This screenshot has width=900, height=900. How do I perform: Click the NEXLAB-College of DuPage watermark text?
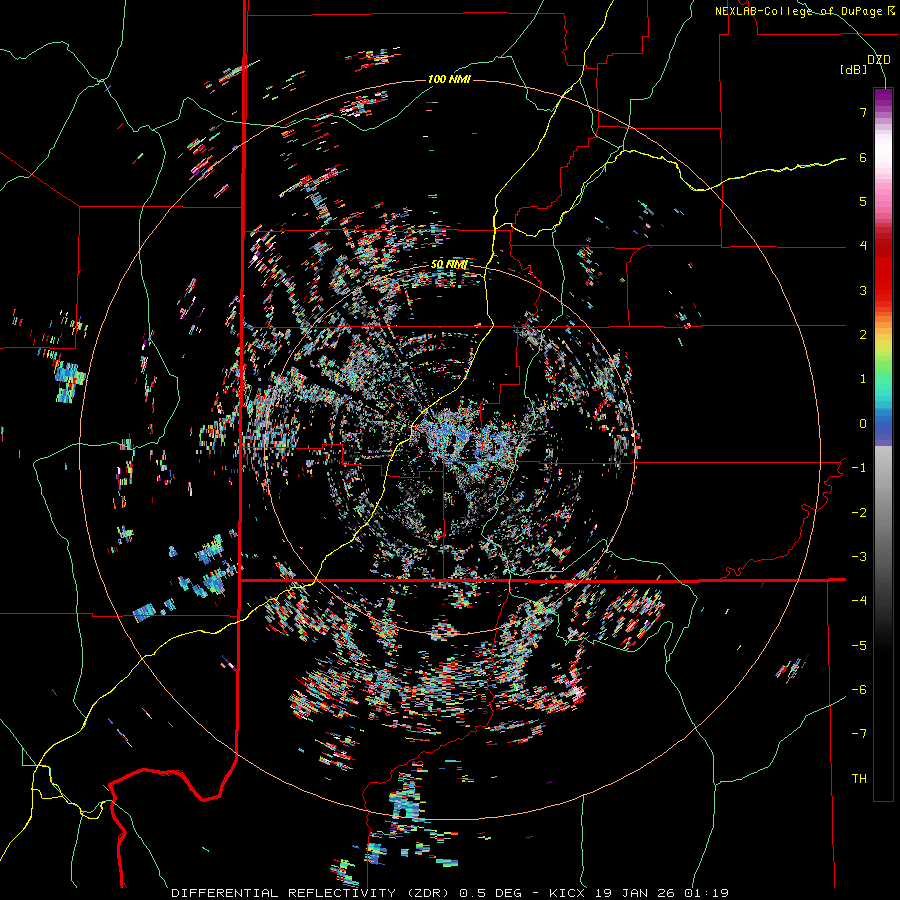(804, 11)
